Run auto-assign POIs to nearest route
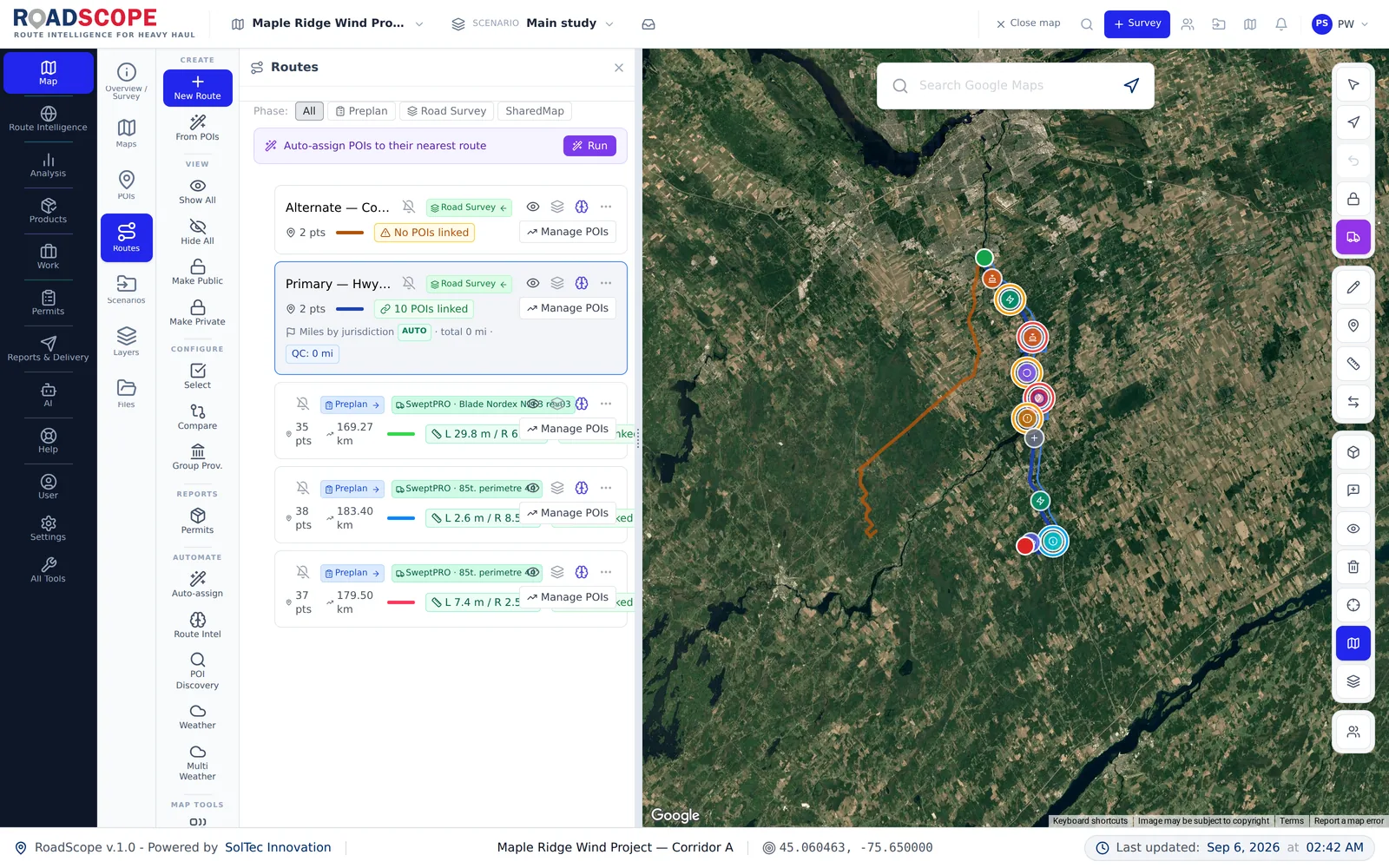The image size is (1389, 868). pos(589,146)
